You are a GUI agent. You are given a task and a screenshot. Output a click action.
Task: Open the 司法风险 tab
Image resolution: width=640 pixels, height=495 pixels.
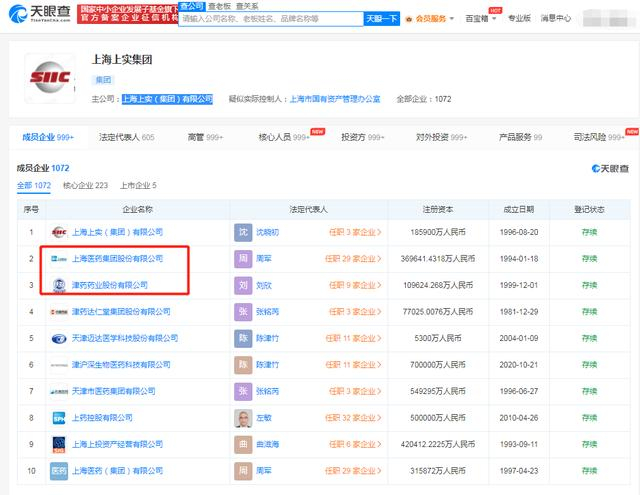[x=599, y=138]
